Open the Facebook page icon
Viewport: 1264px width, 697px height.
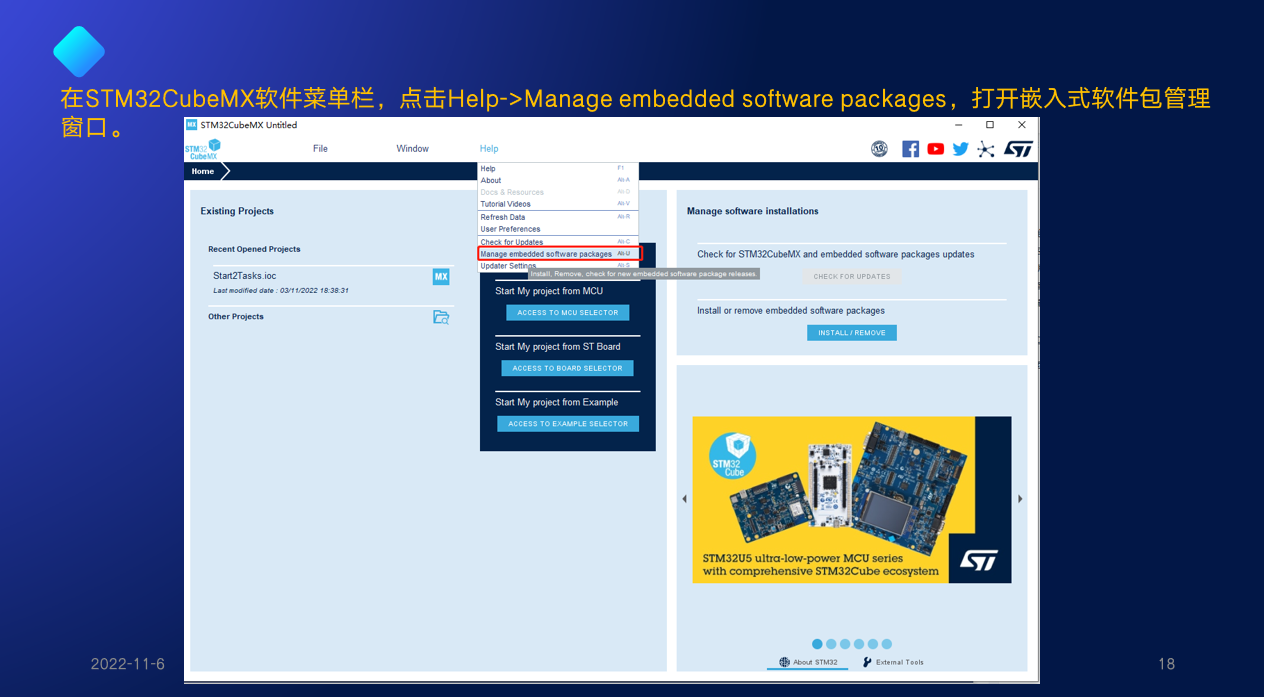(910, 148)
